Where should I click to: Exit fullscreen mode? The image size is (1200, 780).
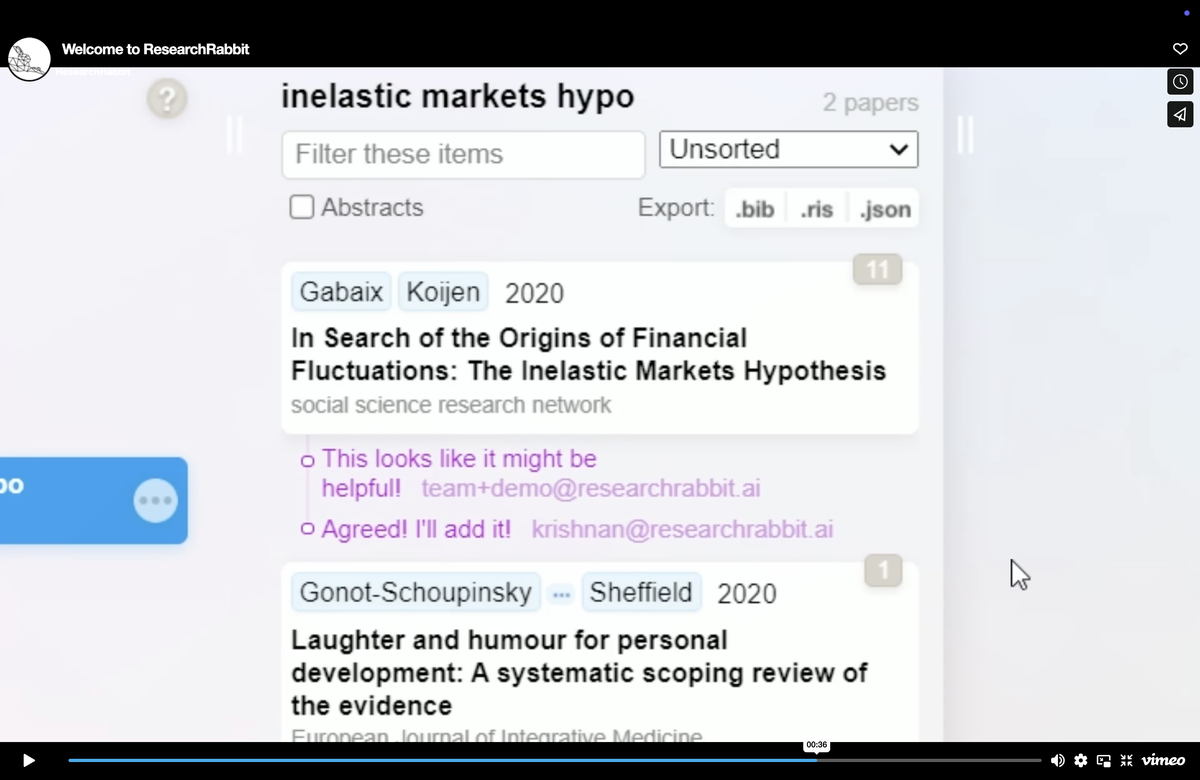(1125, 761)
